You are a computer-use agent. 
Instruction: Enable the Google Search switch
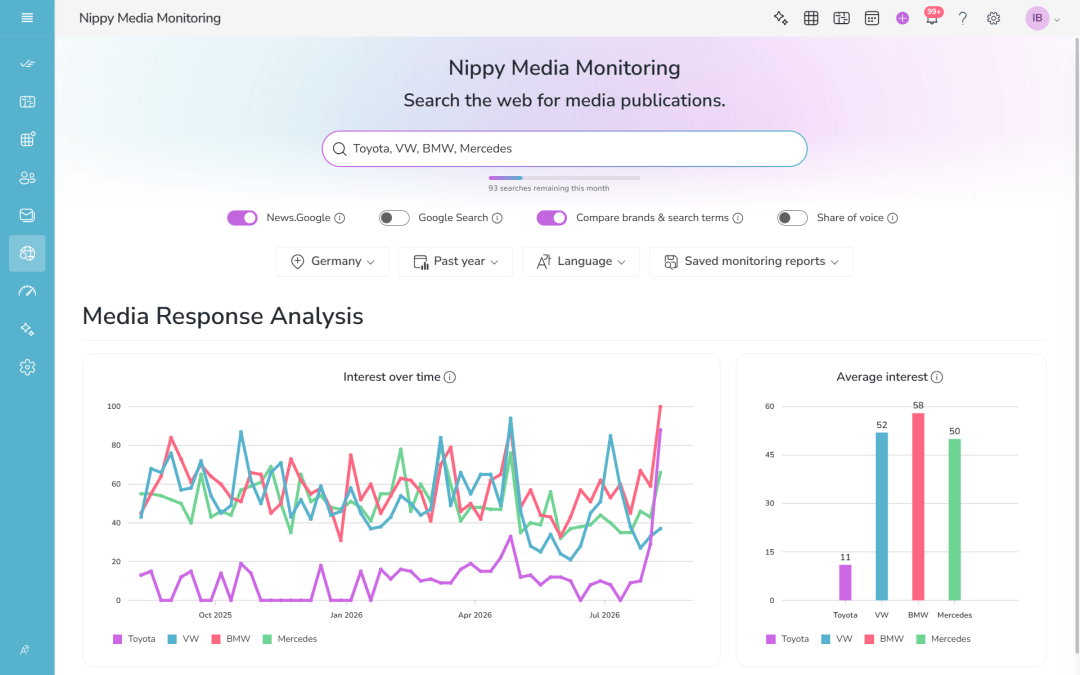[x=394, y=218]
